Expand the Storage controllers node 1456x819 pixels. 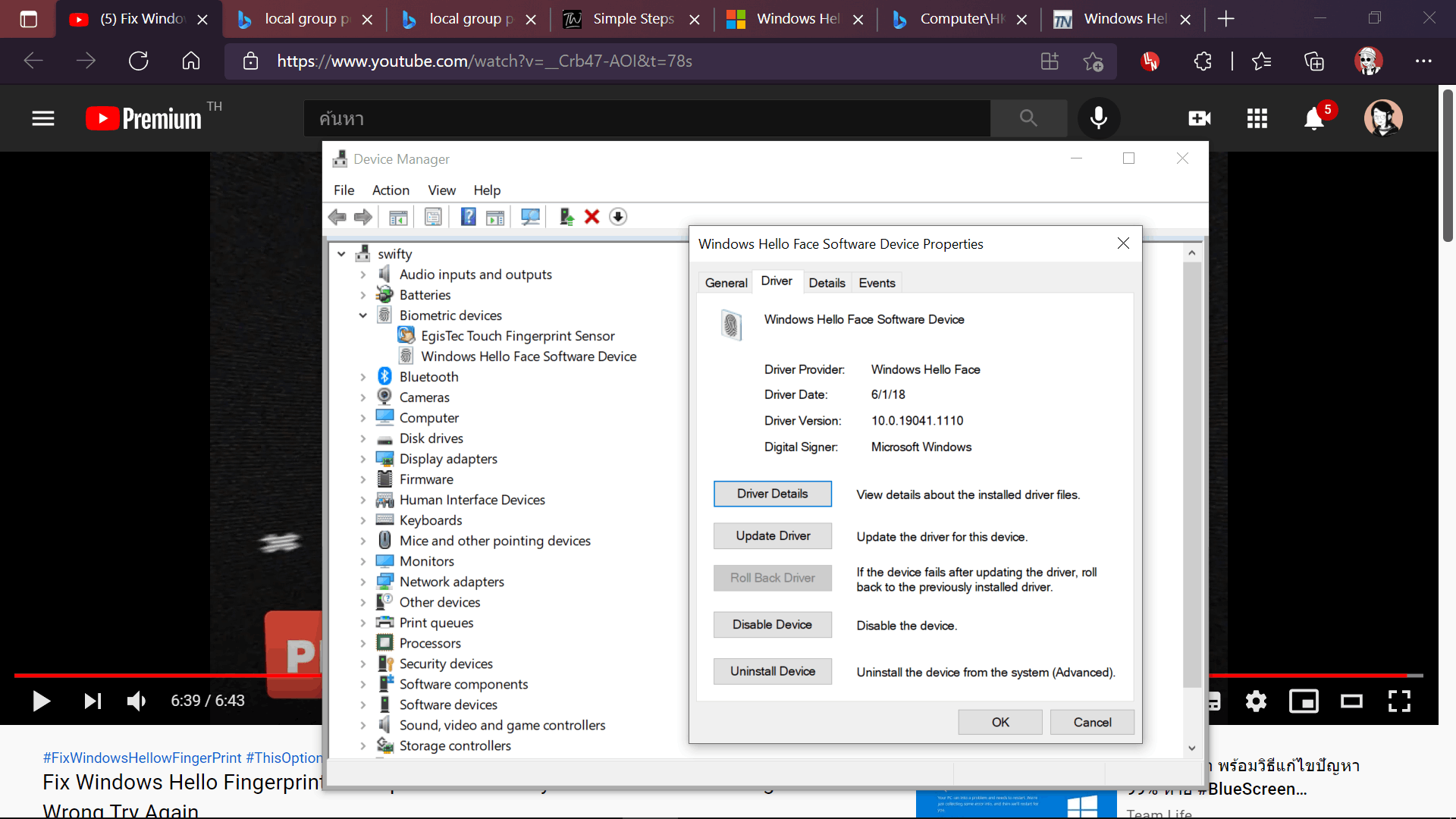(x=362, y=745)
